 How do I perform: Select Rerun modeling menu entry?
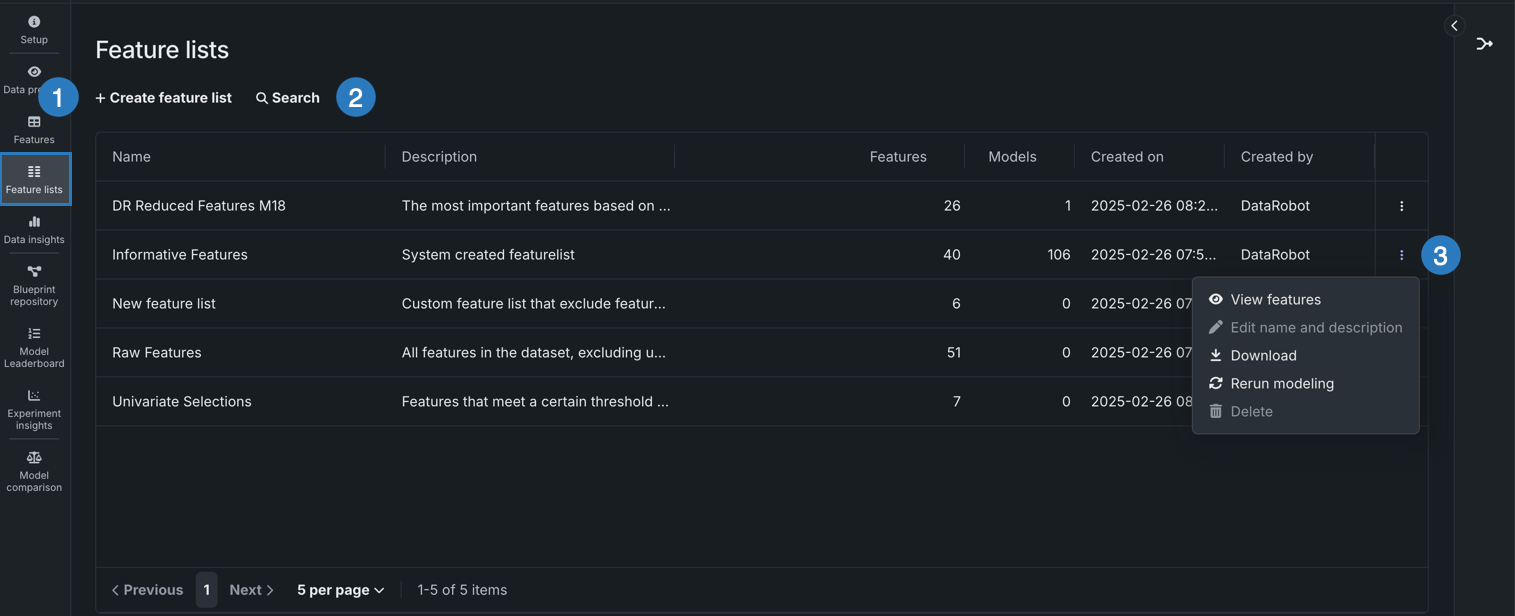1281,384
